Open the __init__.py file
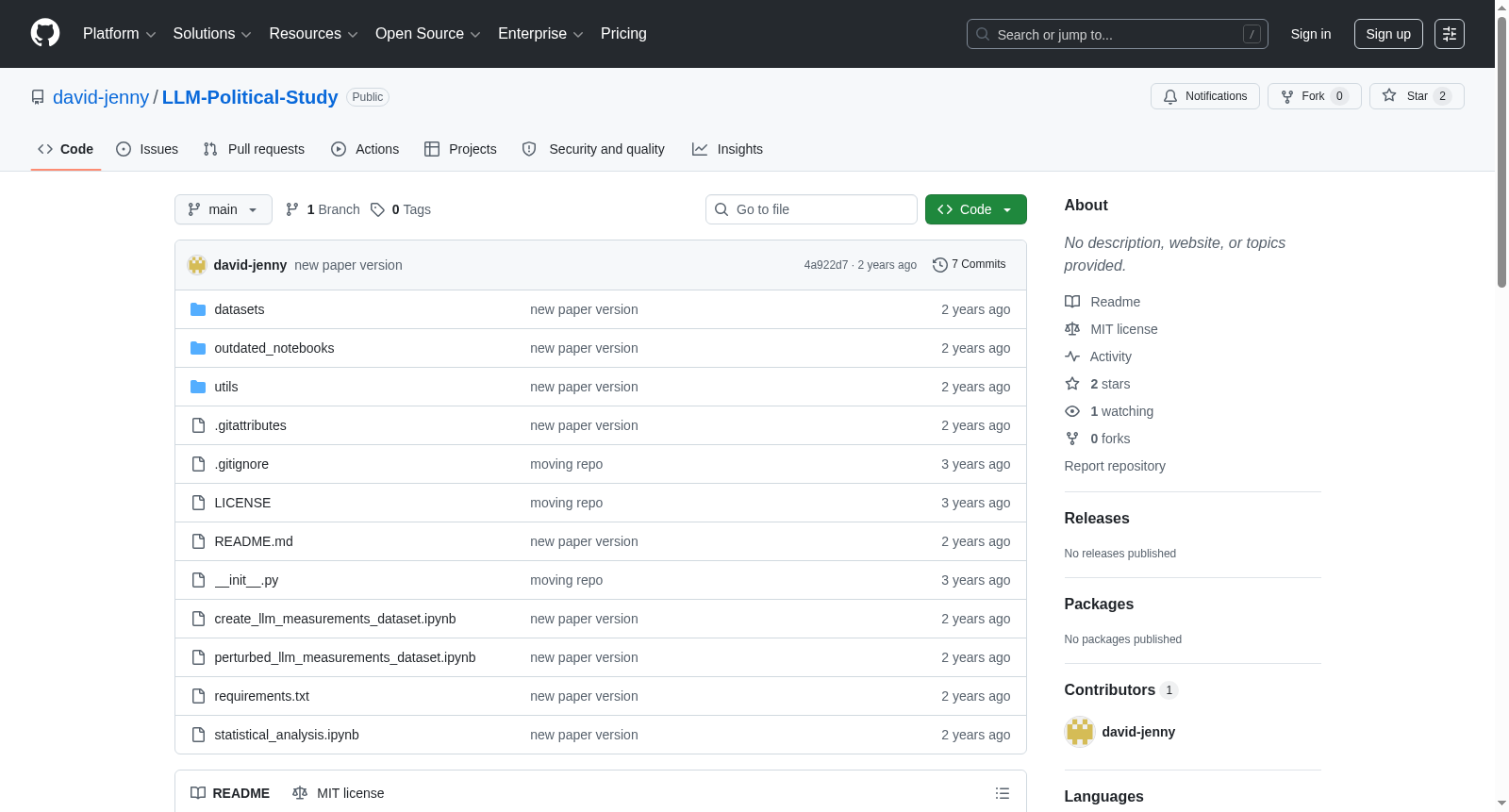 pos(246,580)
